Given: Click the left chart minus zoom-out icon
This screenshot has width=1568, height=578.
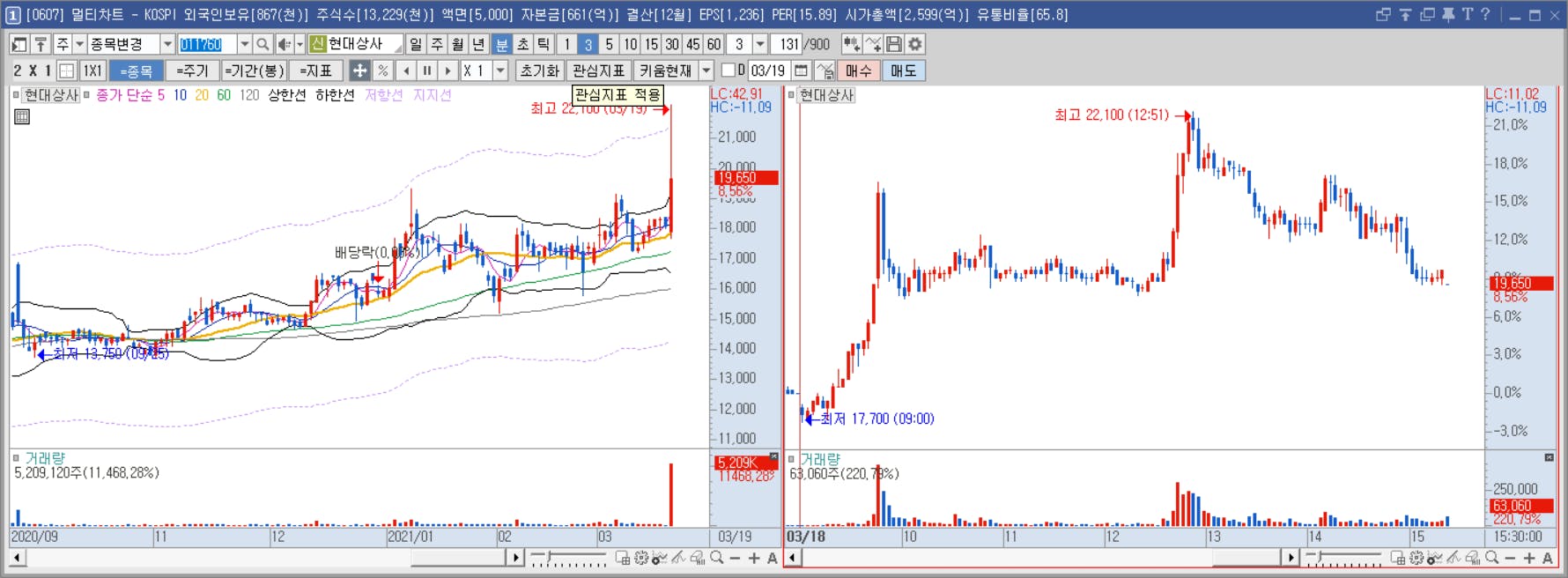Looking at the screenshot, I should [736, 558].
